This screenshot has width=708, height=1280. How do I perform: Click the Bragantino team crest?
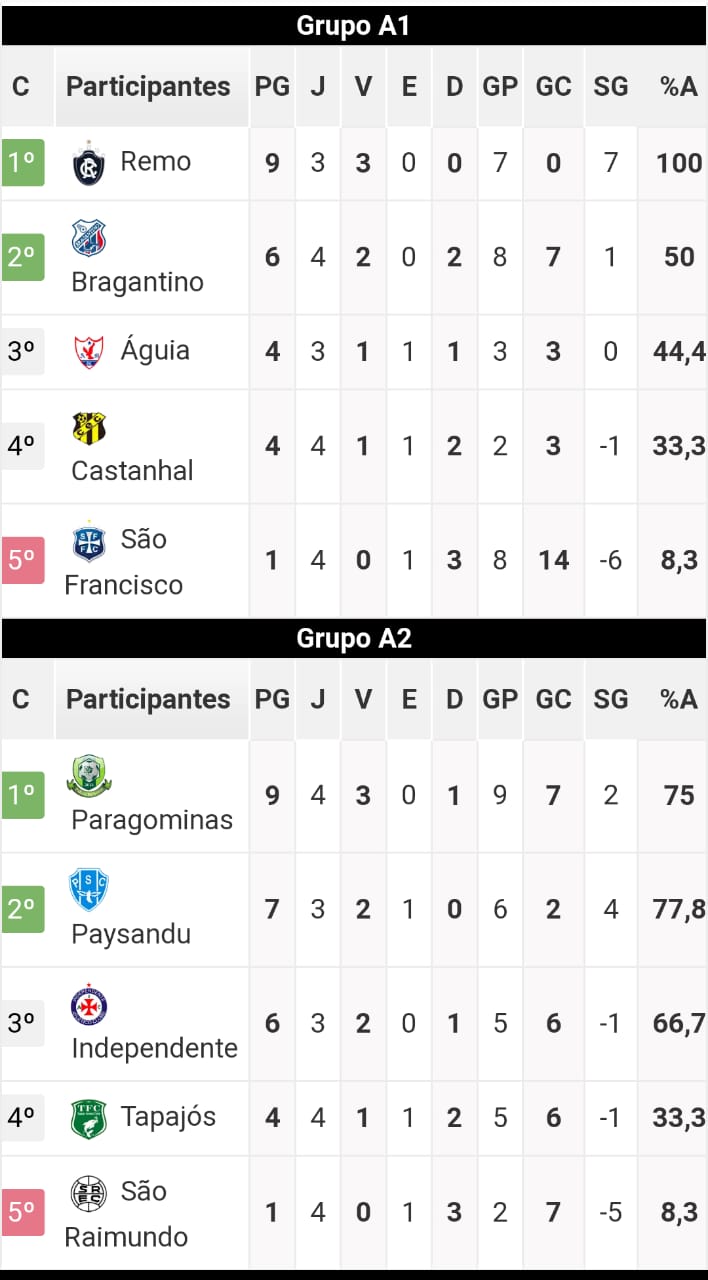[89, 238]
